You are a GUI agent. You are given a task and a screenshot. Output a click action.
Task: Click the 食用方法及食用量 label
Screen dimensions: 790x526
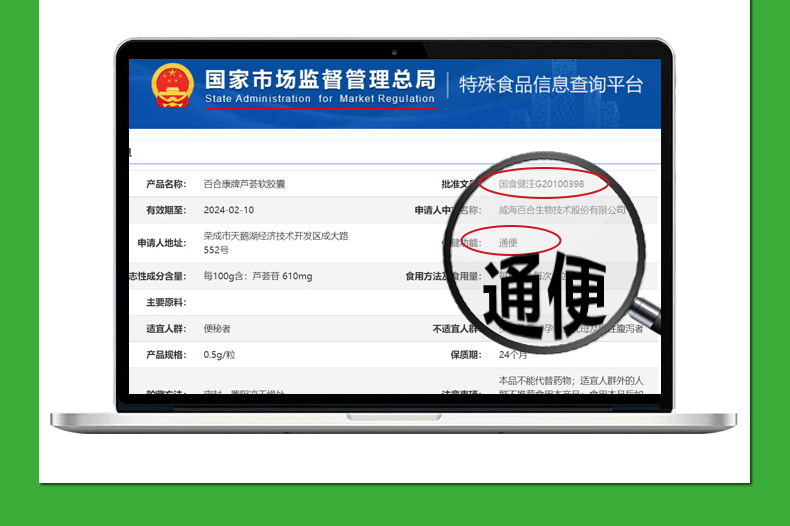pos(443,276)
